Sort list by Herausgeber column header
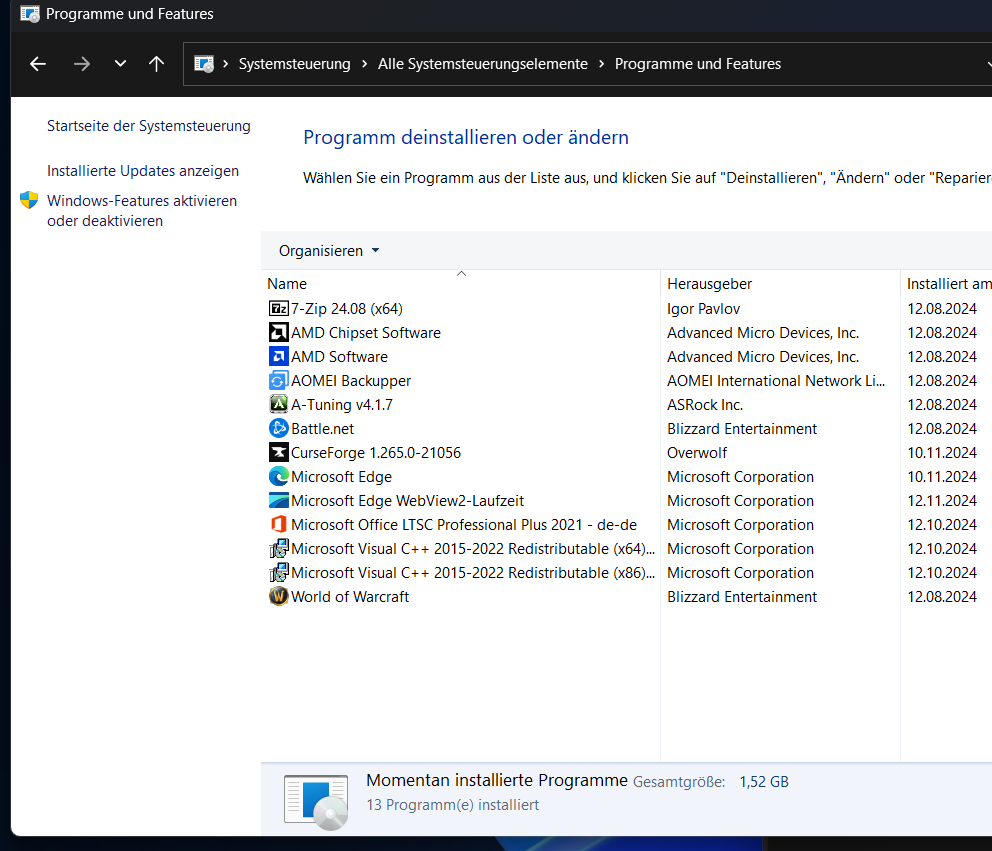This screenshot has width=992, height=851. (x=780, y=284)
